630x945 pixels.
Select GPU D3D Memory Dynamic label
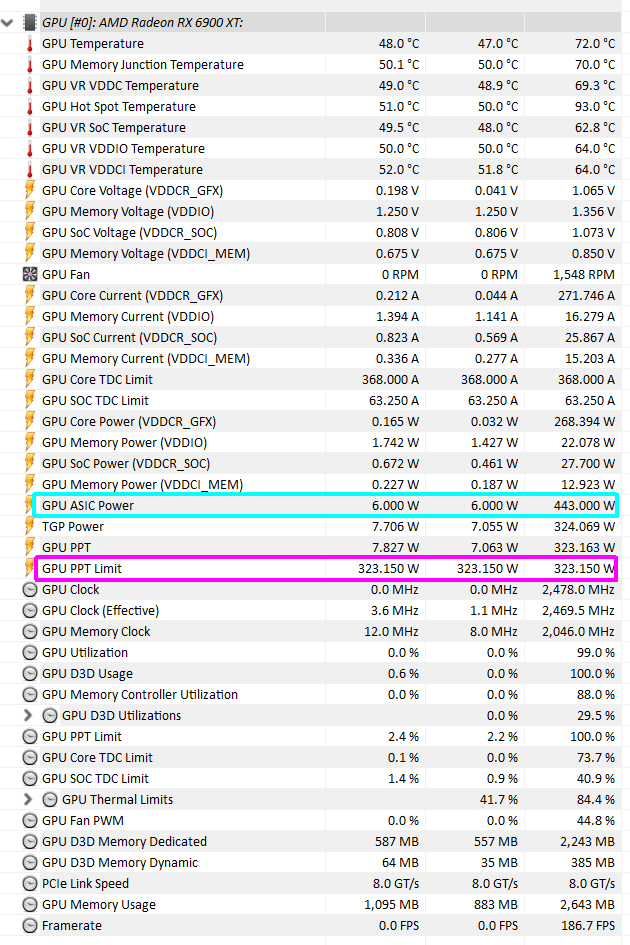tap(120, 863)
